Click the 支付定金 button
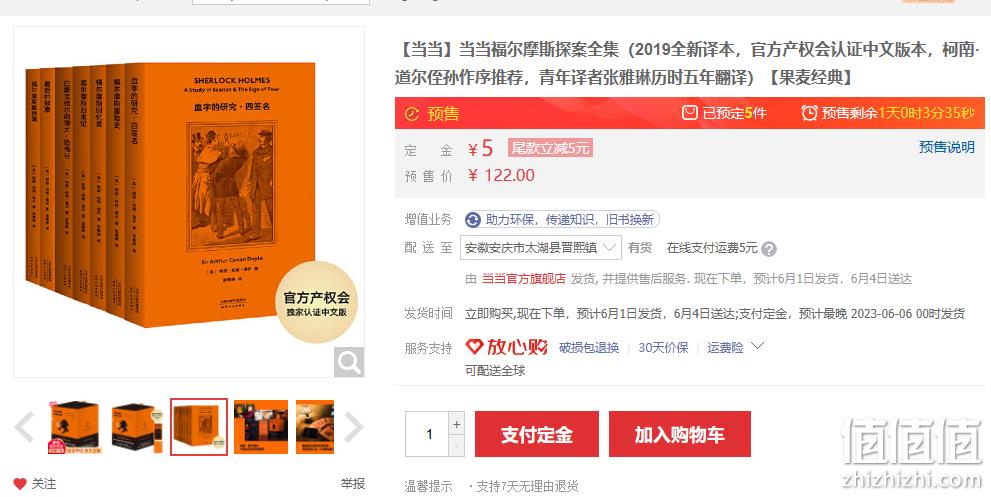The width and height of the screenshot is (991, 497). (537, 434)
